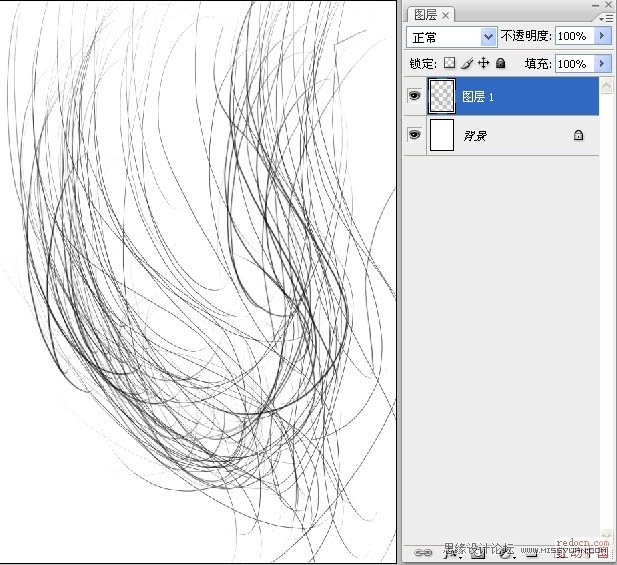
Task: Open the 不透明度 slider arrow
Action: (x=602, y=36)
